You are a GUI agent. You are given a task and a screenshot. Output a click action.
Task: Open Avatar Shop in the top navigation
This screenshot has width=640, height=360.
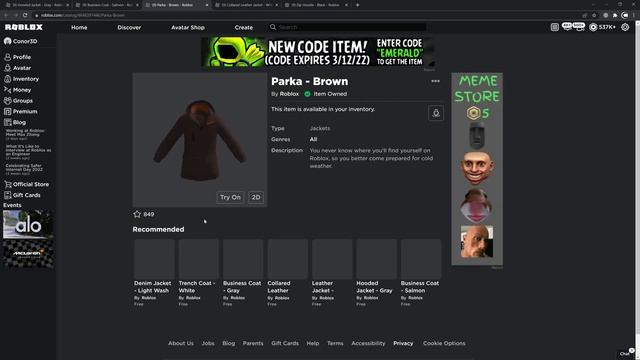(x=188, y=27)
